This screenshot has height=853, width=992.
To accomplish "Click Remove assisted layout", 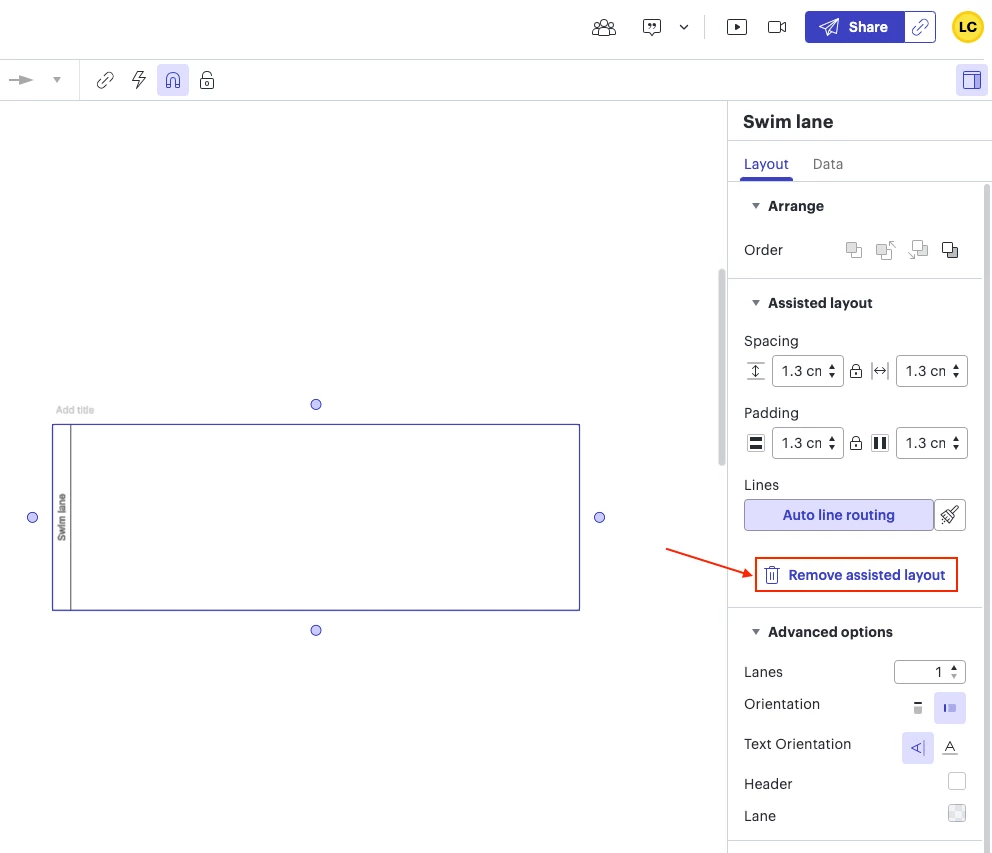I will 856,575.
